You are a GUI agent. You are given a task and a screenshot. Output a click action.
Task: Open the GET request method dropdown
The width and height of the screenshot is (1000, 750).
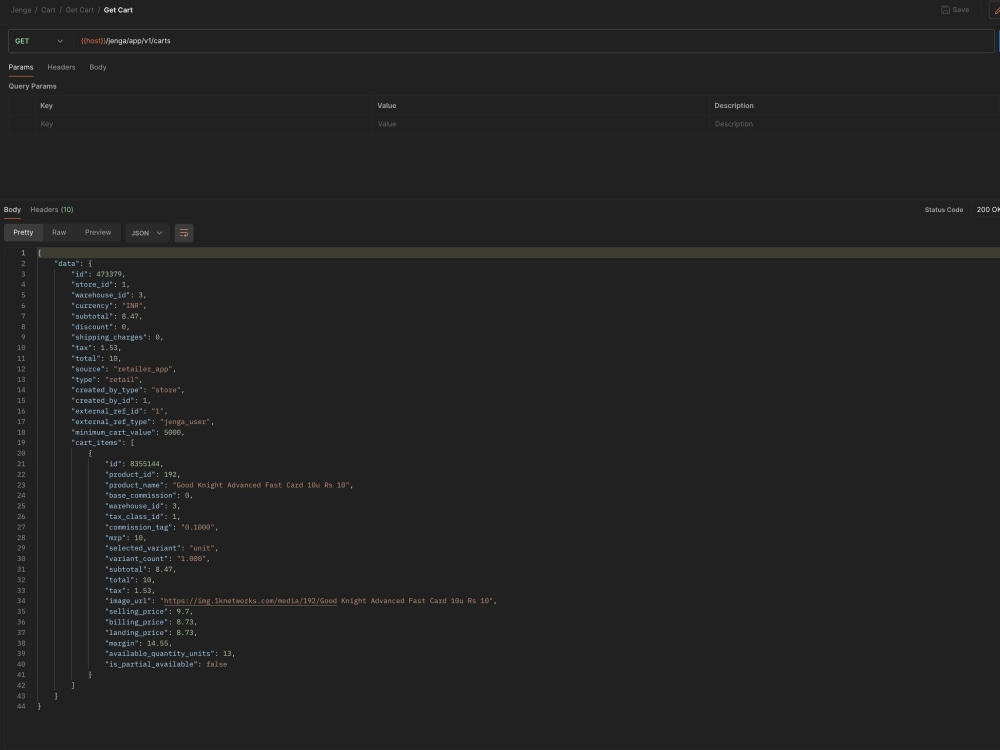(x=40, y=41)
